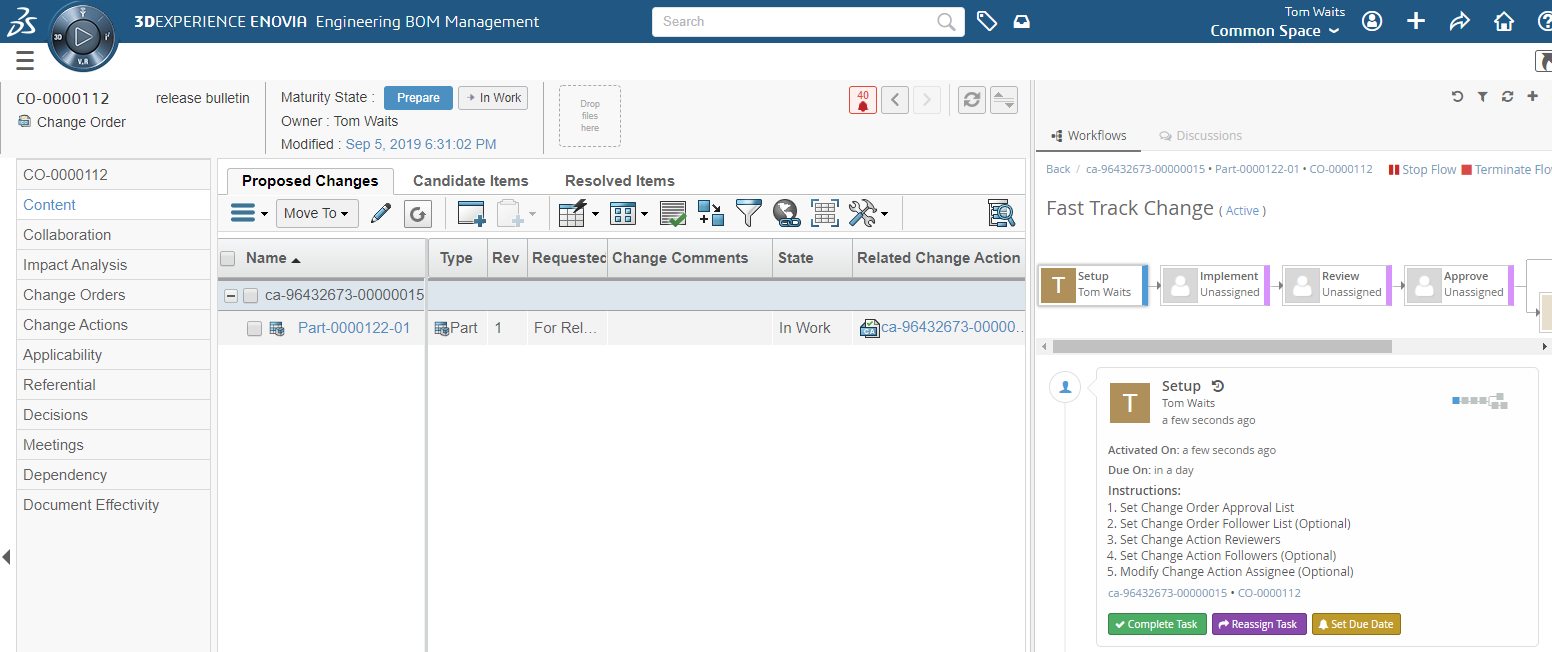
Task: Click the green Complete Task button
Action: [x=1156, y=624]
